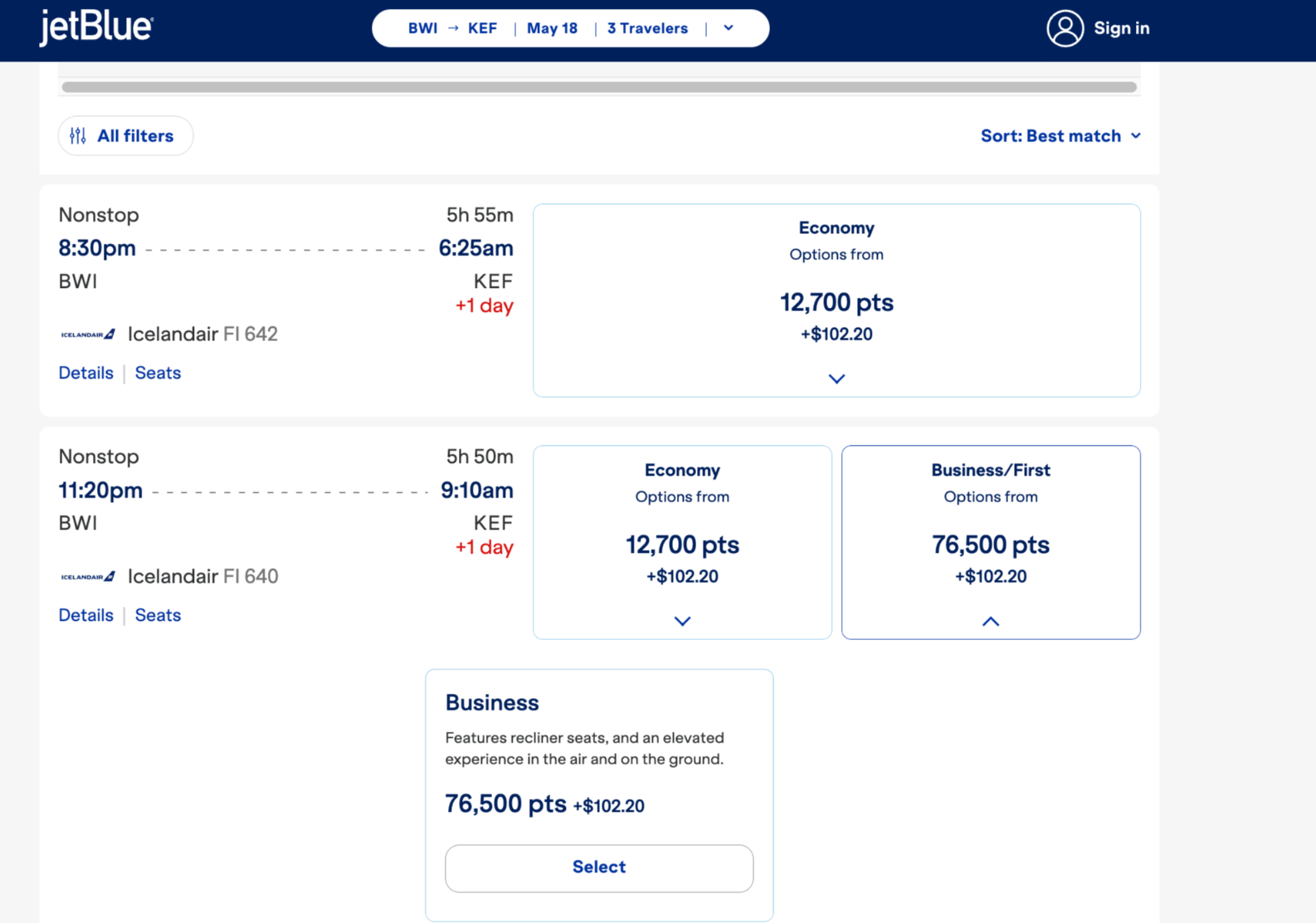
Task: Select the Business fare for 76,500 pts
Action: (599, 867)
